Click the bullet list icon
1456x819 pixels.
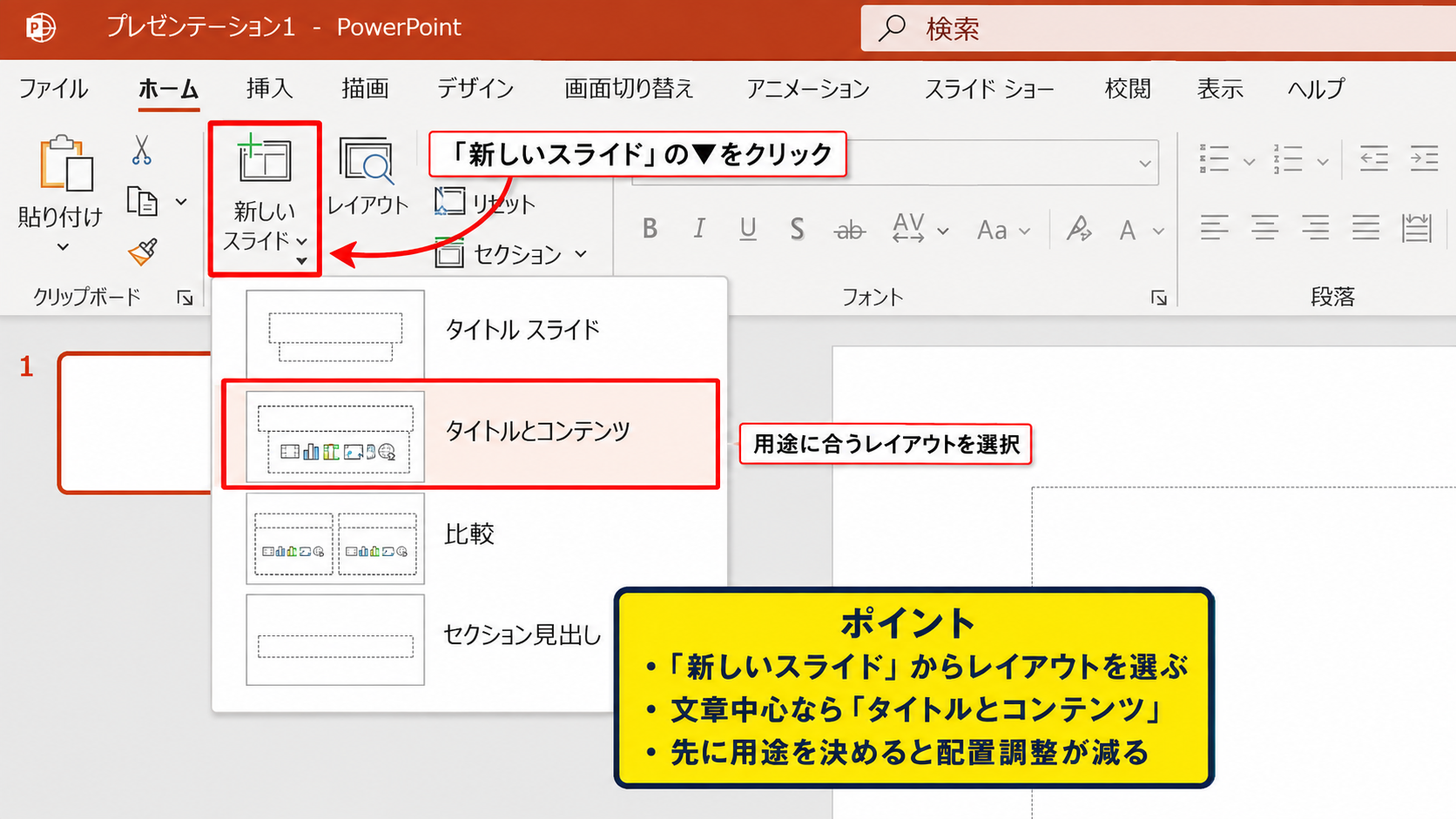click(1215, 159)
